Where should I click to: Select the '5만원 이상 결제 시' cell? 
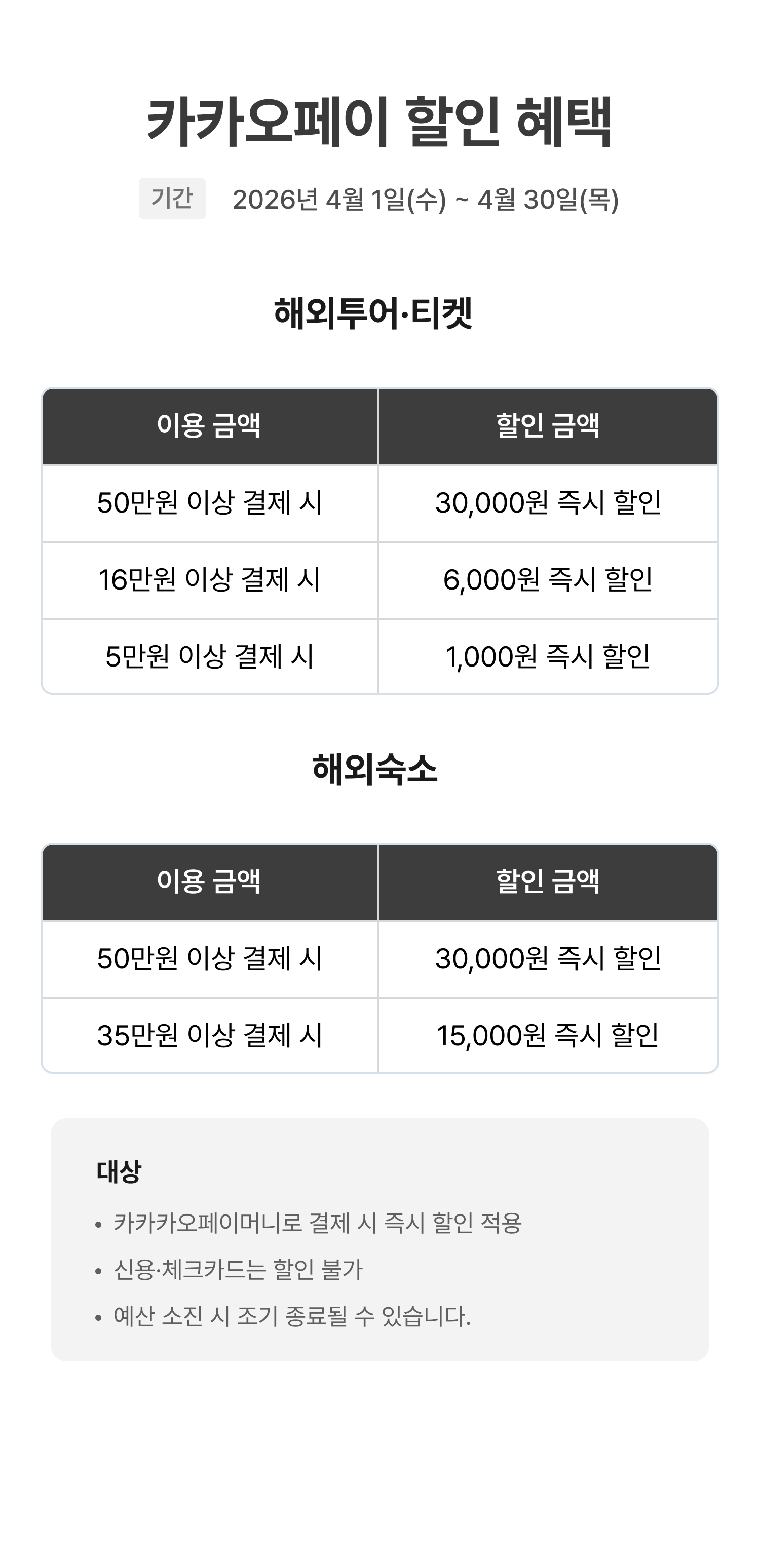pyautogui.click(x=209, y=656)
